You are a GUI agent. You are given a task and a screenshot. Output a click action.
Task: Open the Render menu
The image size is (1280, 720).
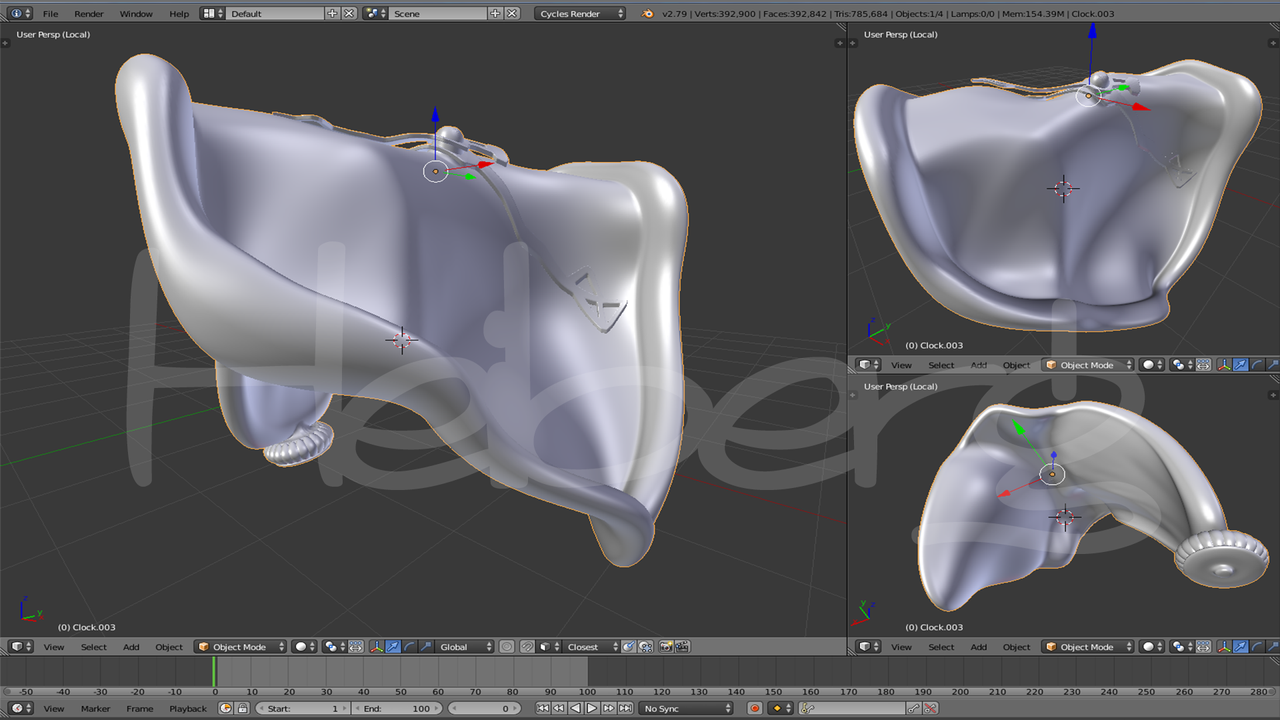click(89, 14)
